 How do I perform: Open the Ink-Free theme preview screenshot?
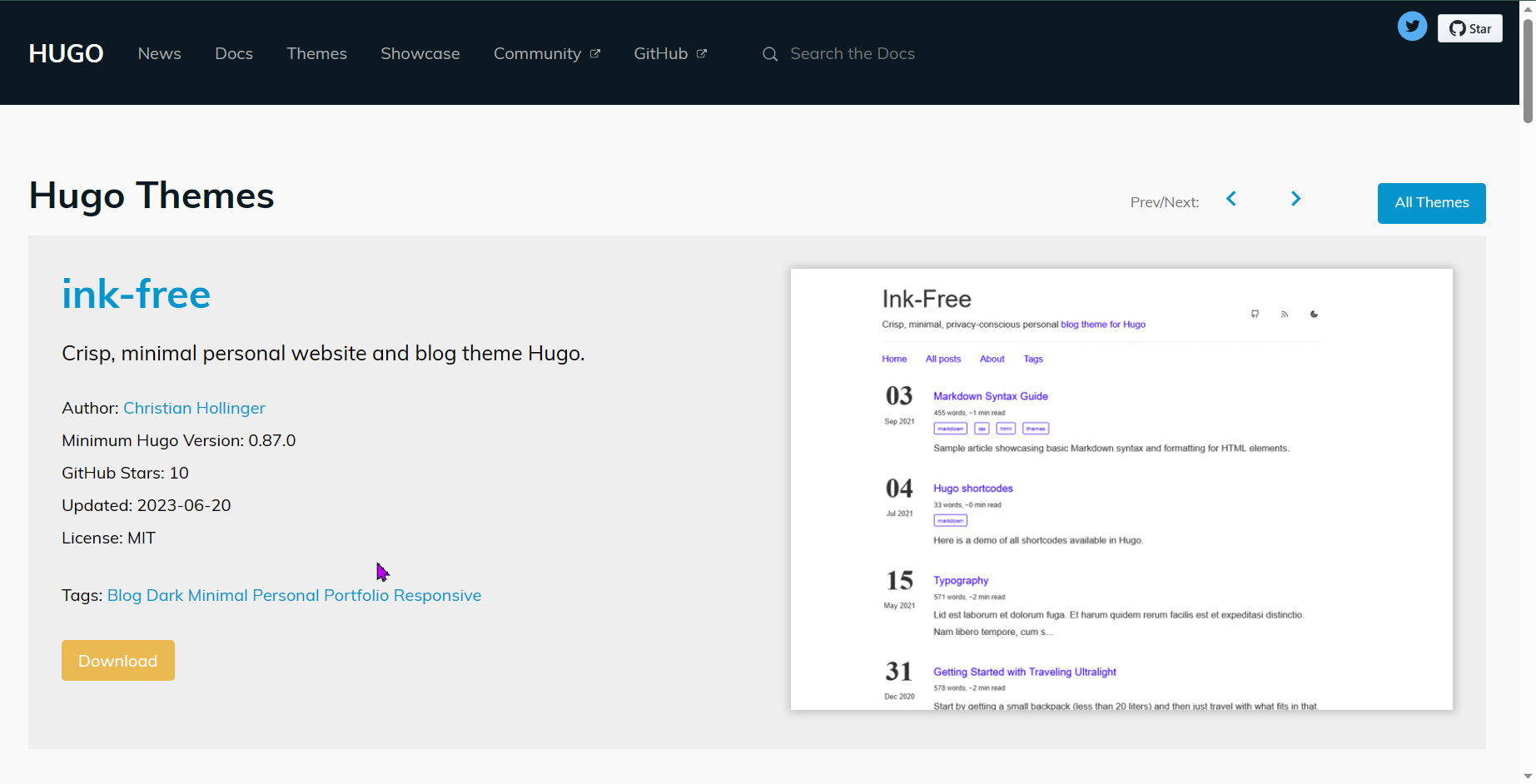coord(1121,489)
